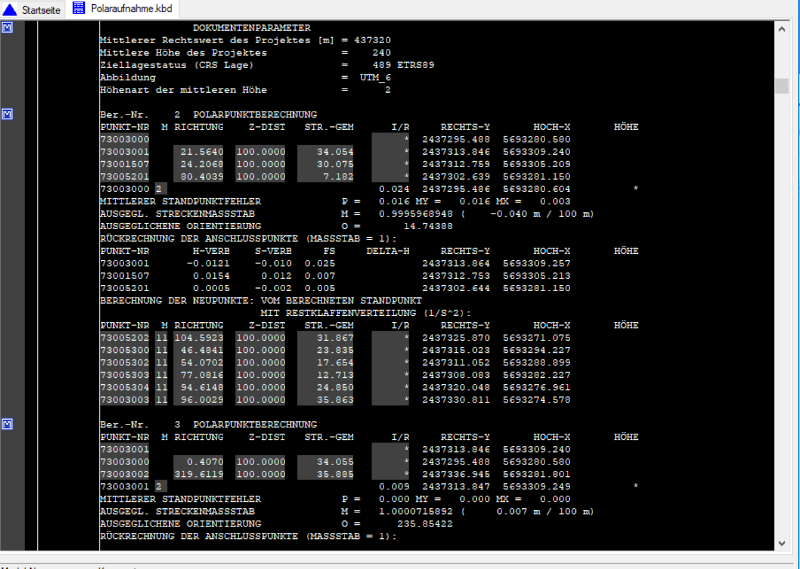800x569 pixels.
Task: Click the Richtung field with value 21.5640
Action: 202,152
